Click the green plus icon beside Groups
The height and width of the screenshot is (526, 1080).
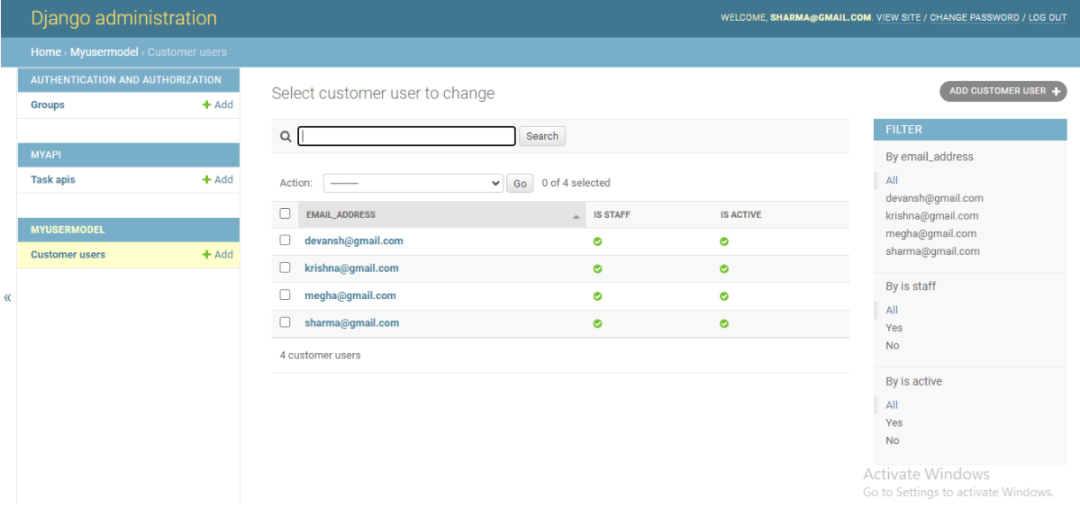[206, 105]
